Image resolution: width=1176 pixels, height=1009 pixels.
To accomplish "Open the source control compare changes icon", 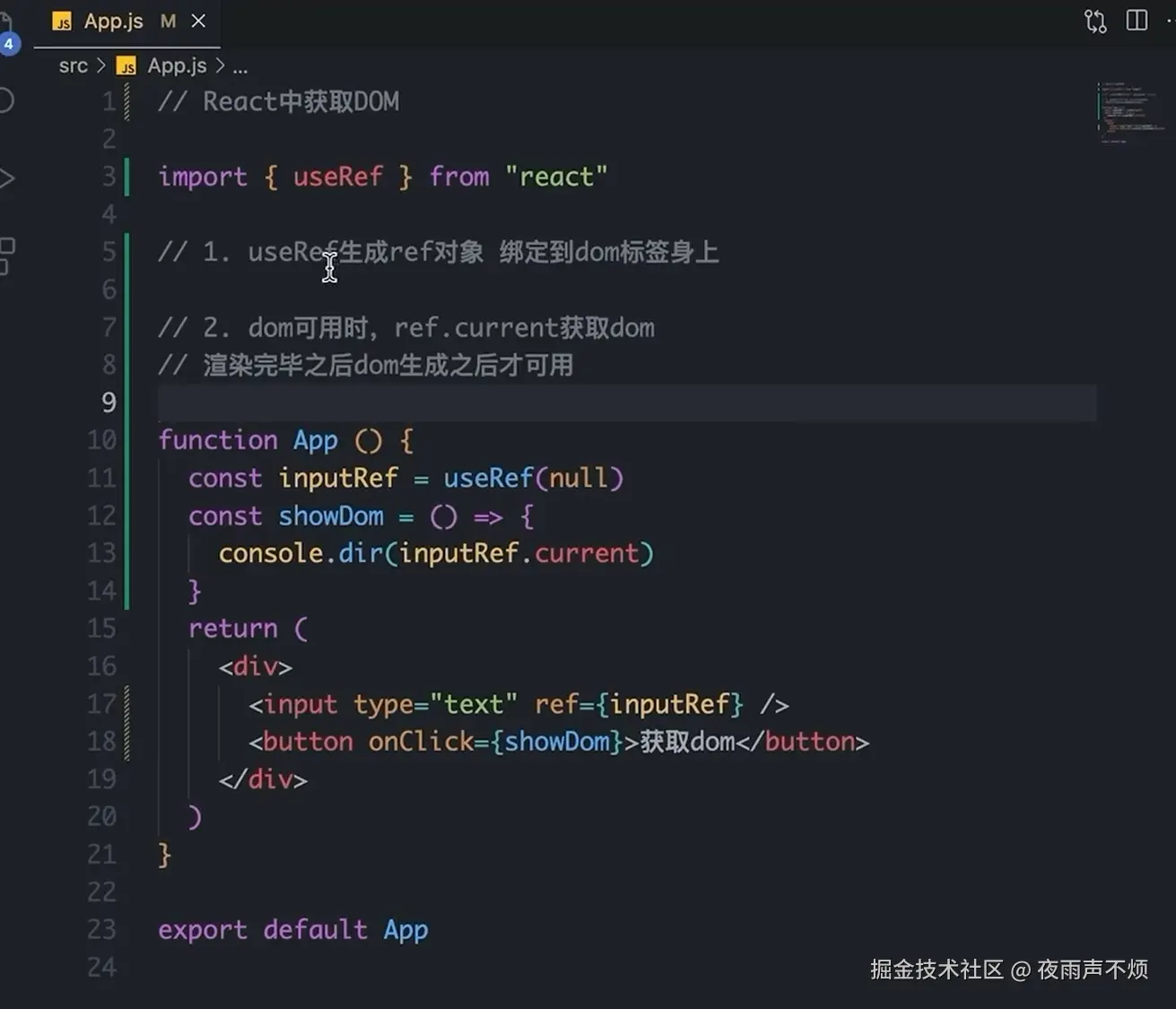I will [x=1095, y=21].
